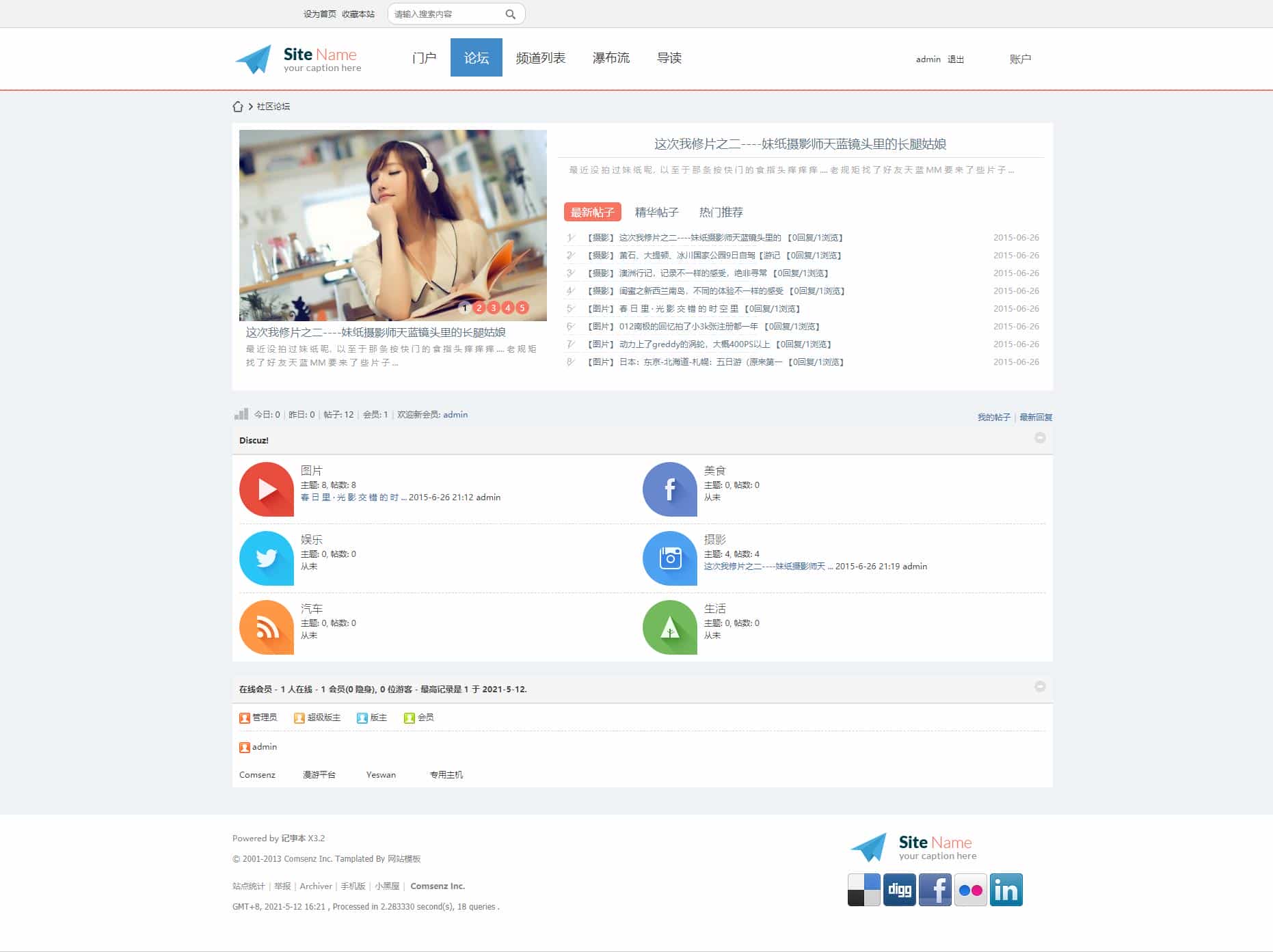The width and height of the screenshot is (1273, 952).
Task: Switch to the 精华帖子 tab
Action: tap(657, 212)
